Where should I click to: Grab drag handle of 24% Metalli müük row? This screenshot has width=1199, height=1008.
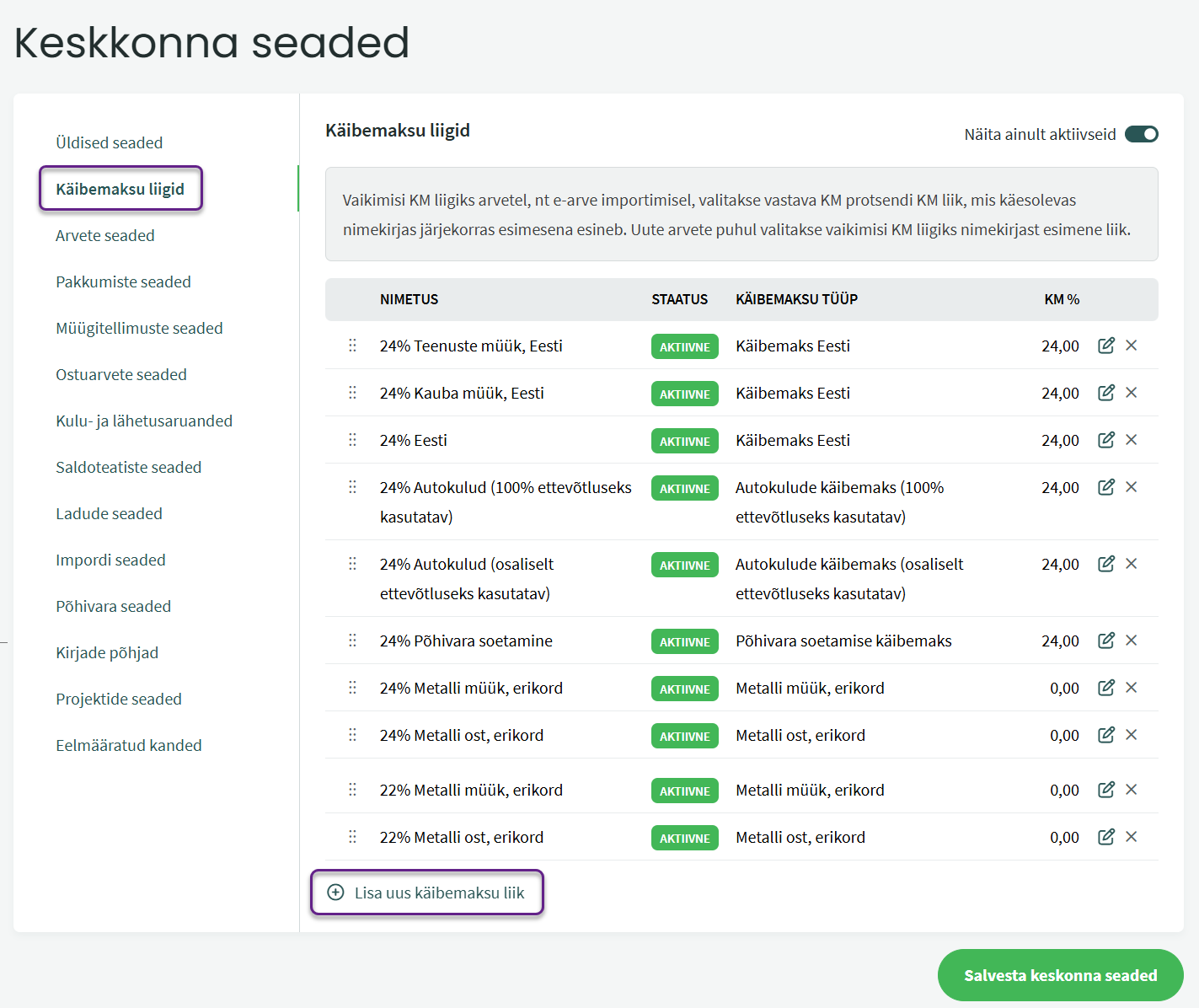pos(352,688)
